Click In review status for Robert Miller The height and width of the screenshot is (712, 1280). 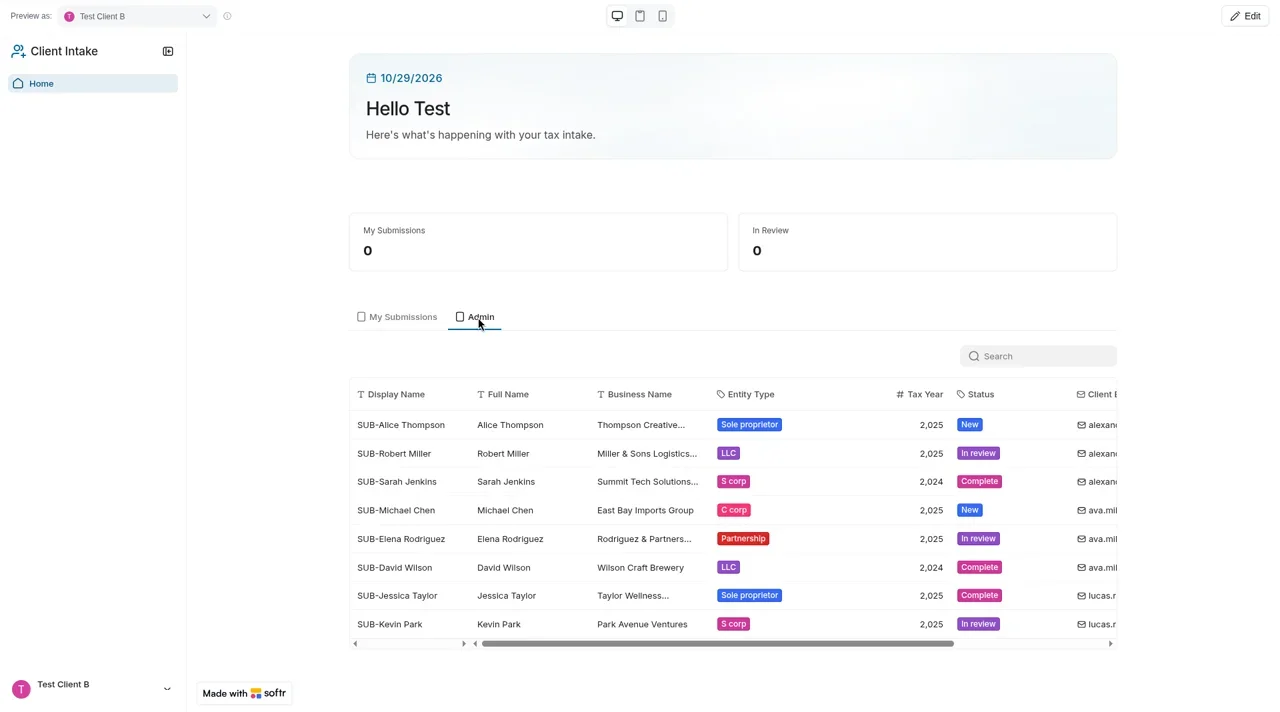coord(979,453)
